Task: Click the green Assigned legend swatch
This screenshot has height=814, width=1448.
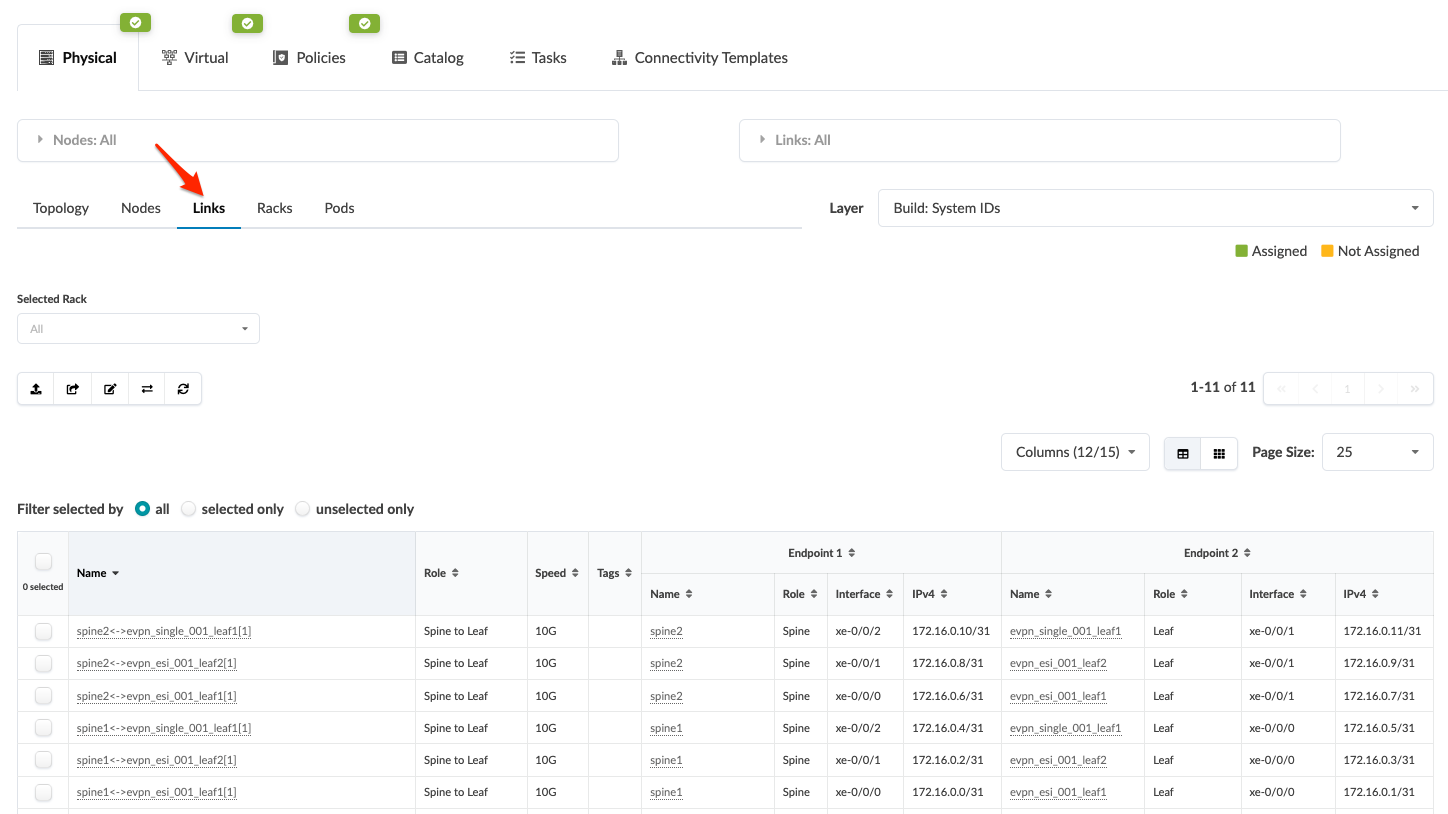Action: pyautogui.click(x=1242, y=251)
